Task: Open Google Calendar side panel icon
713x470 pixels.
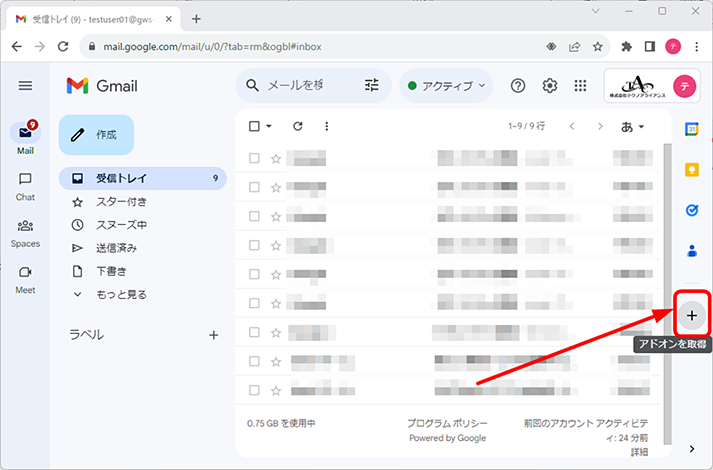Action: [692, 129]
